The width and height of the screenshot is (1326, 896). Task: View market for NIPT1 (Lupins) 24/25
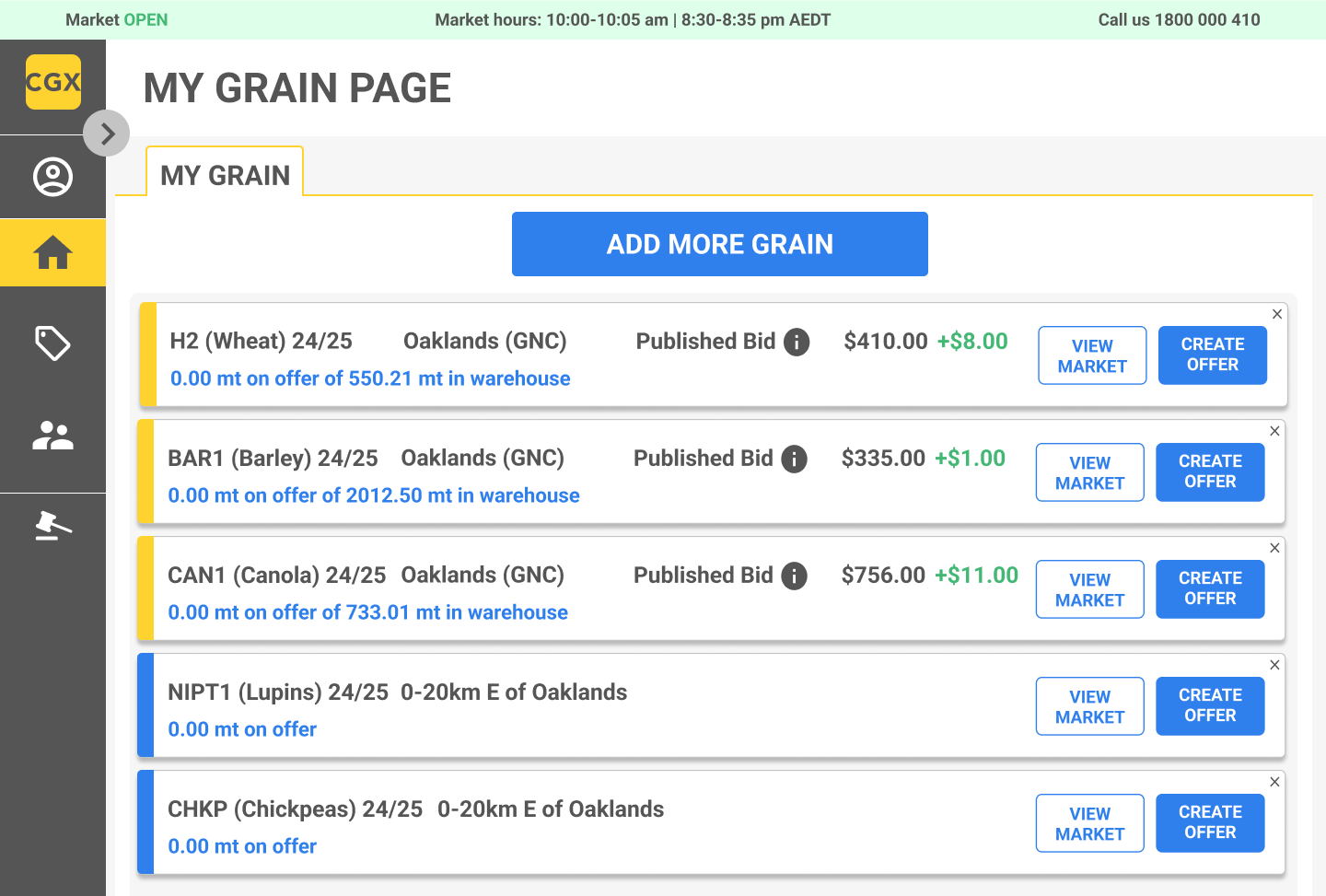tap(1090, 706)
